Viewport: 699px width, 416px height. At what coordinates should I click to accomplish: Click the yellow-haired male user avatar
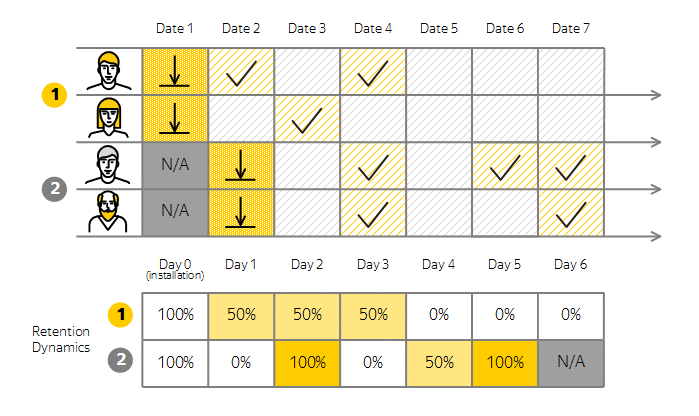pyautogui.click(x=109, y=71)
